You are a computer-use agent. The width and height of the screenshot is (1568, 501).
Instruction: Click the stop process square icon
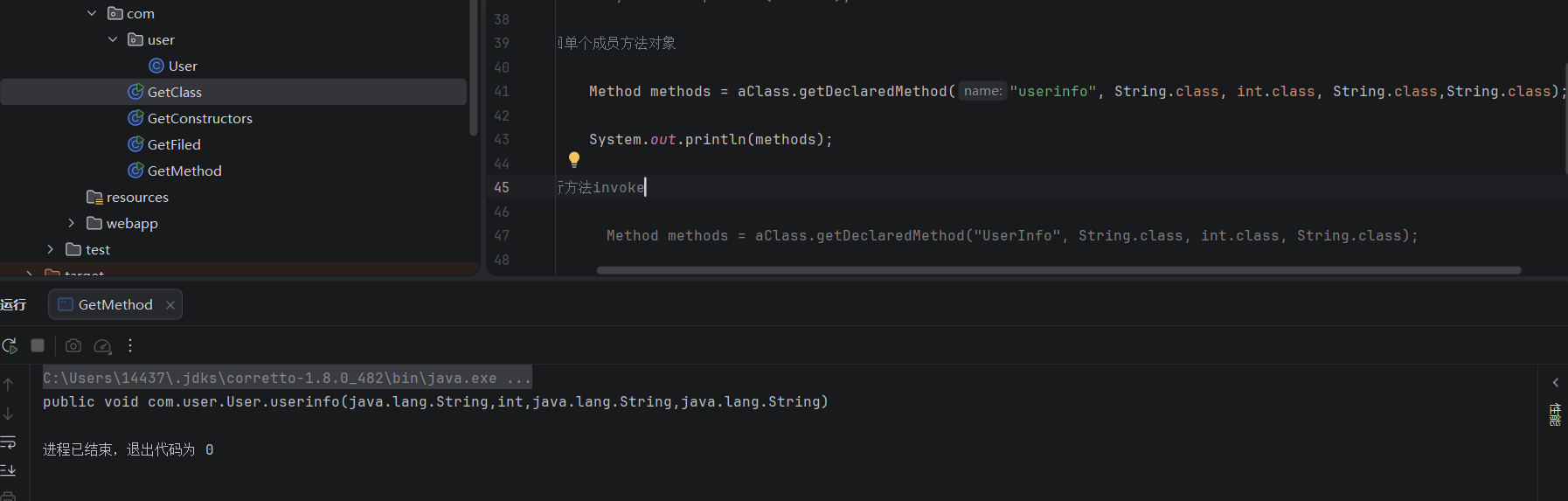38,345
